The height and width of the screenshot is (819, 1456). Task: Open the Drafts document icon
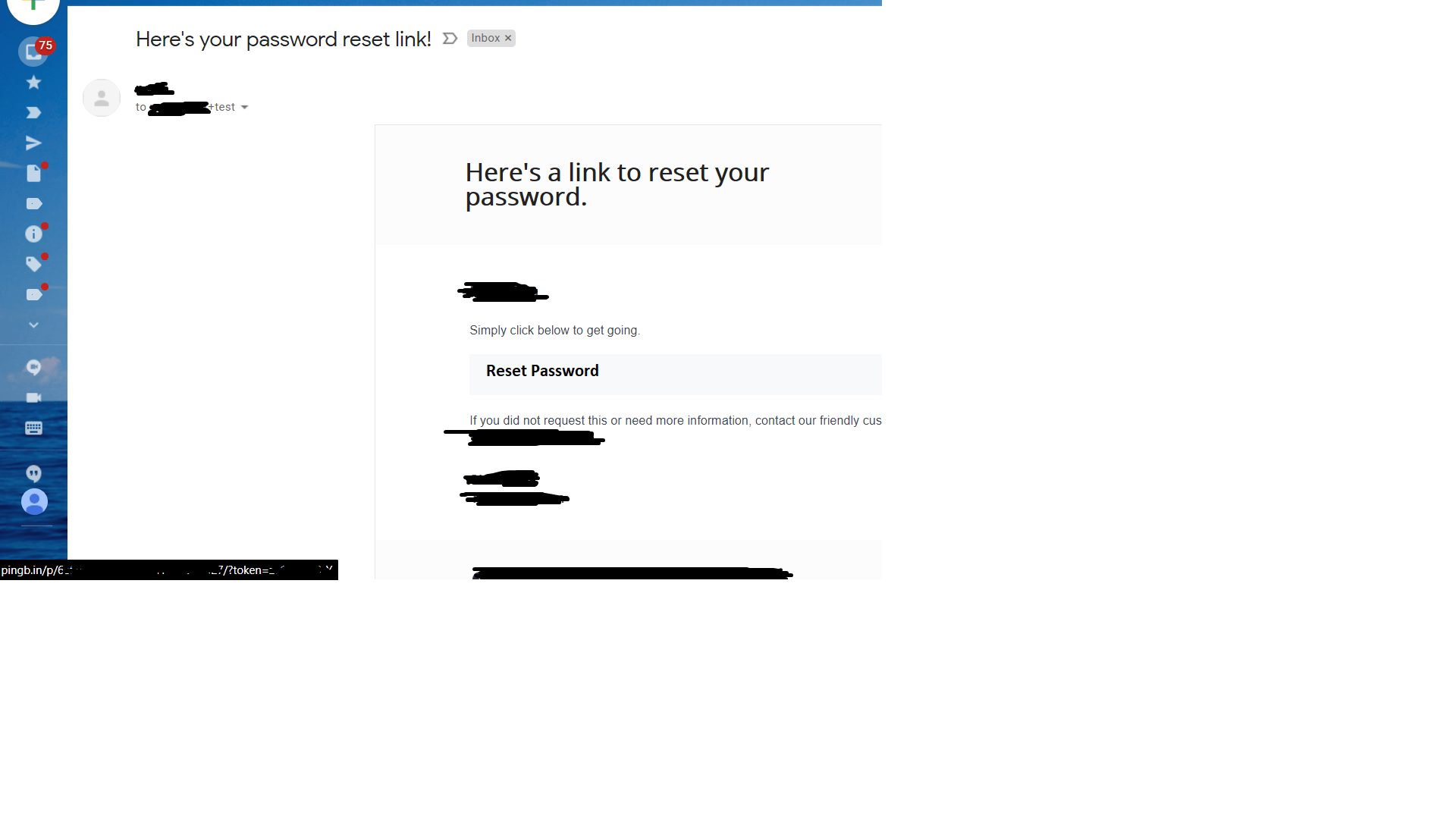[x=33, y=174]
